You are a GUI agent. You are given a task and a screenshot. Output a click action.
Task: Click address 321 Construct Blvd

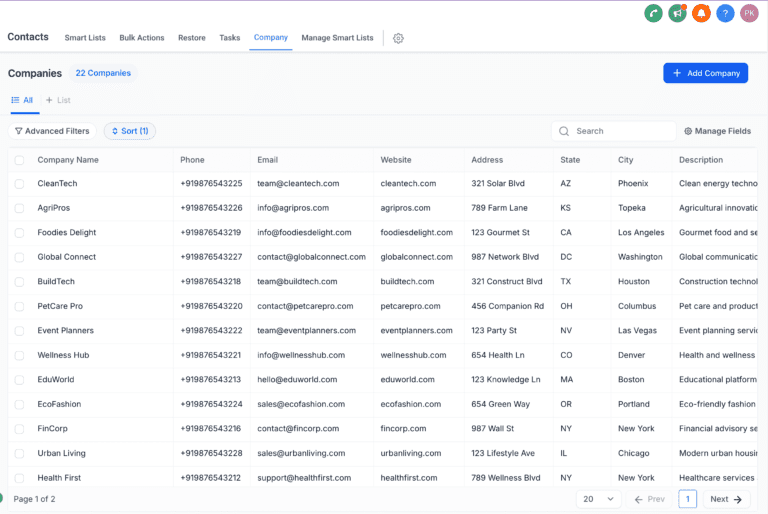(x=507, y=281)
